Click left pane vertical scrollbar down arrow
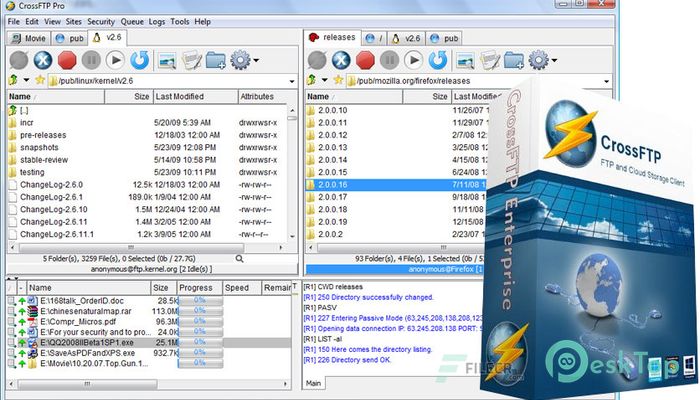 [x=292, y=237]
